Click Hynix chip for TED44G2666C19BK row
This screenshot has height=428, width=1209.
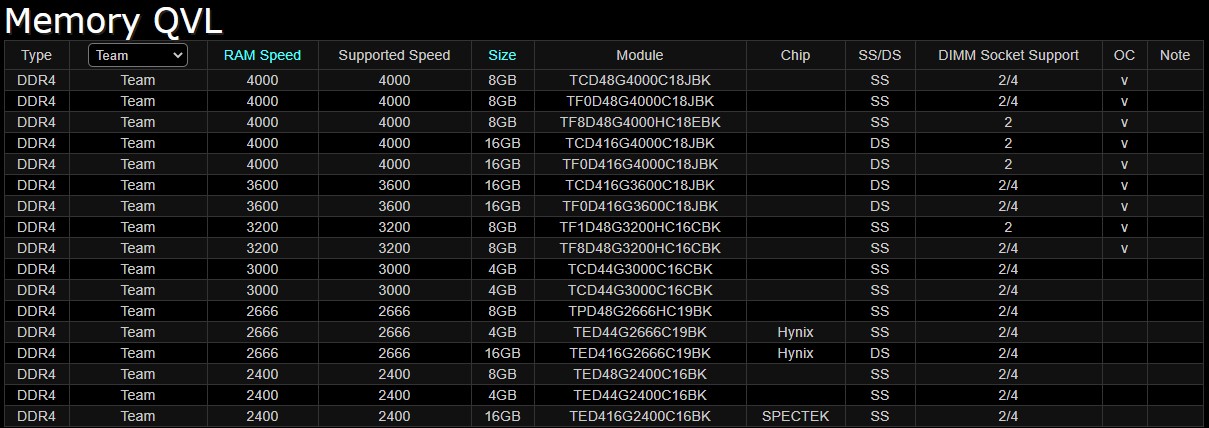coord(795,332)
